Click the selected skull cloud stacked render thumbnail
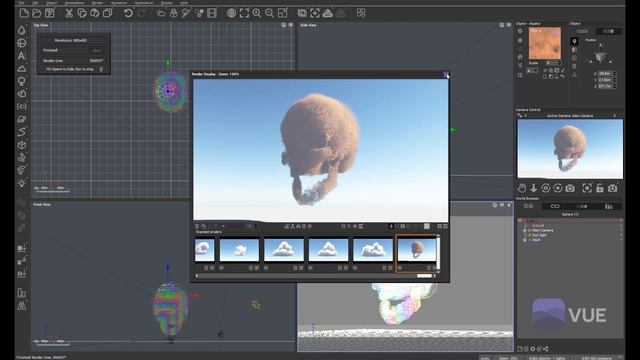The width and height of the screenshot is (640, 360). [417, 249]
